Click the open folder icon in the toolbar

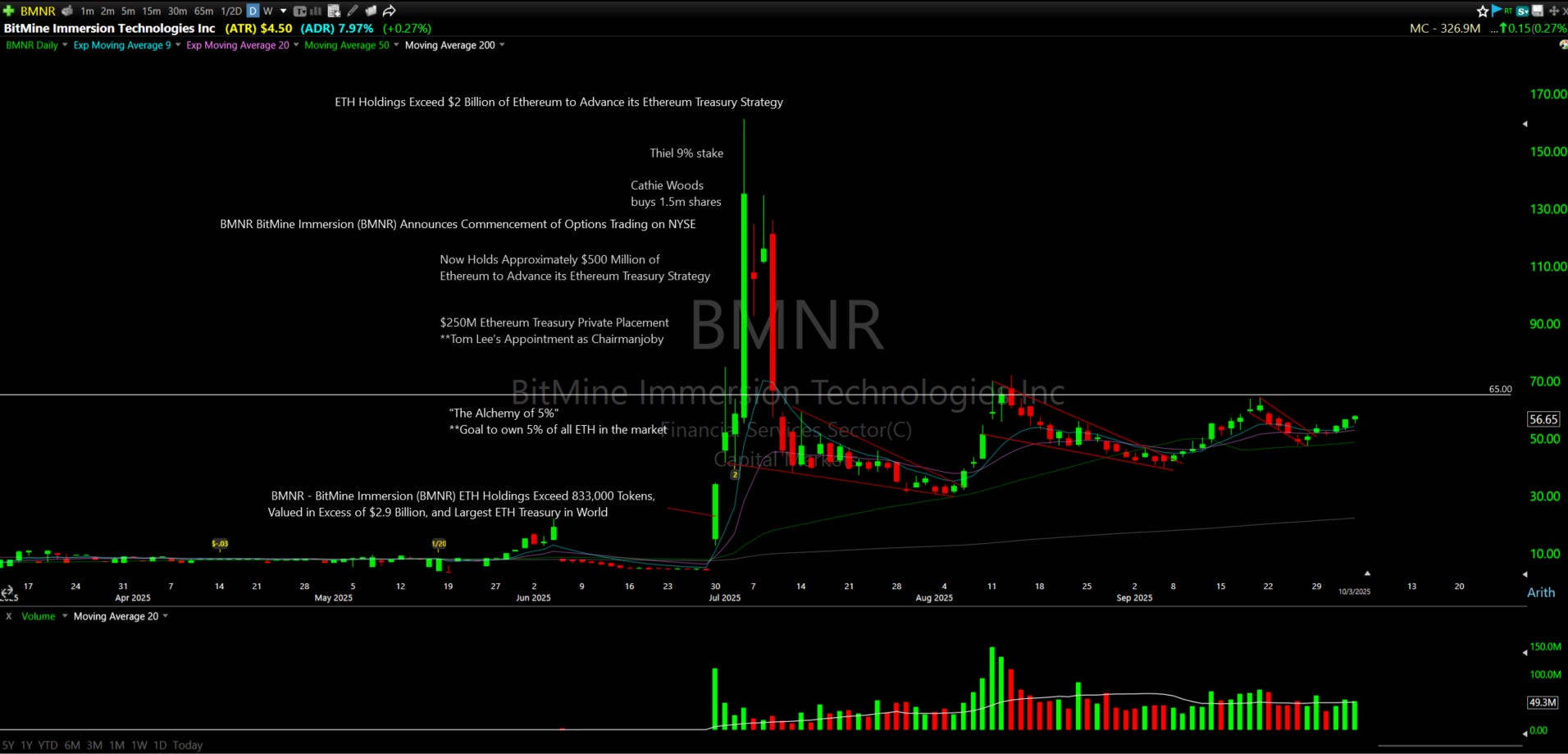tap(371, 11)
